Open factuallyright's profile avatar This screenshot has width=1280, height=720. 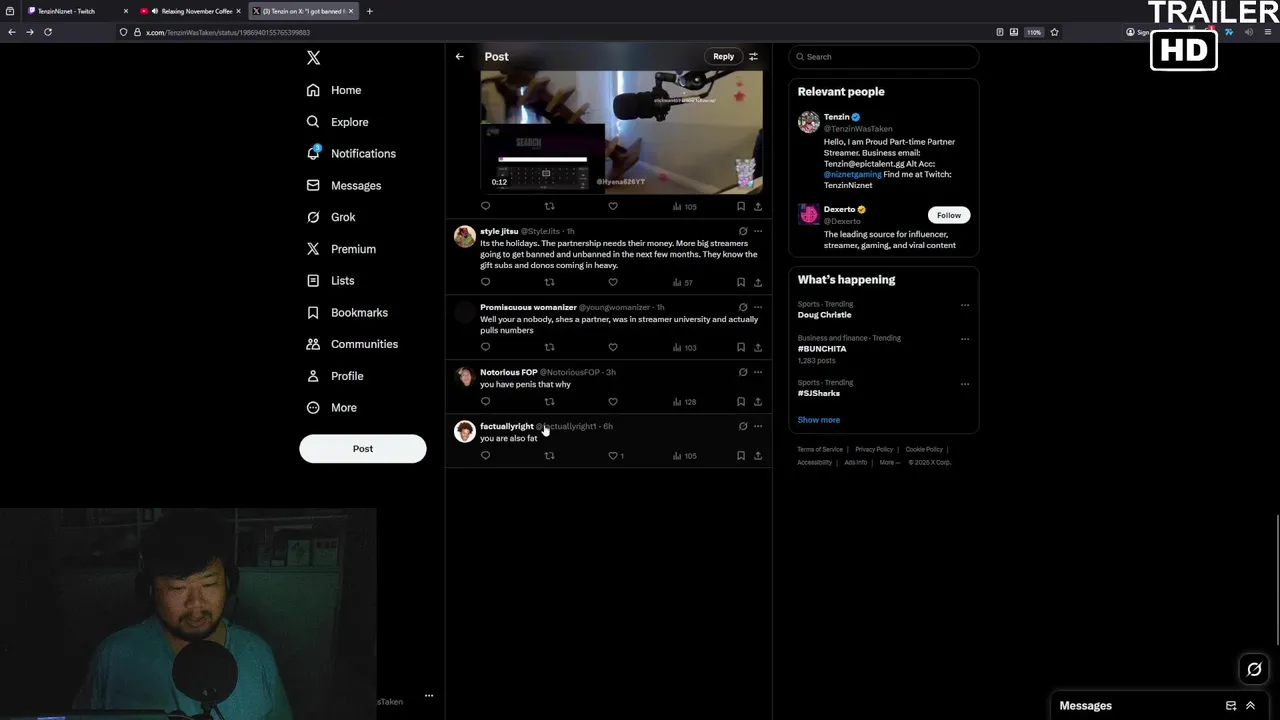pos(465,431)
